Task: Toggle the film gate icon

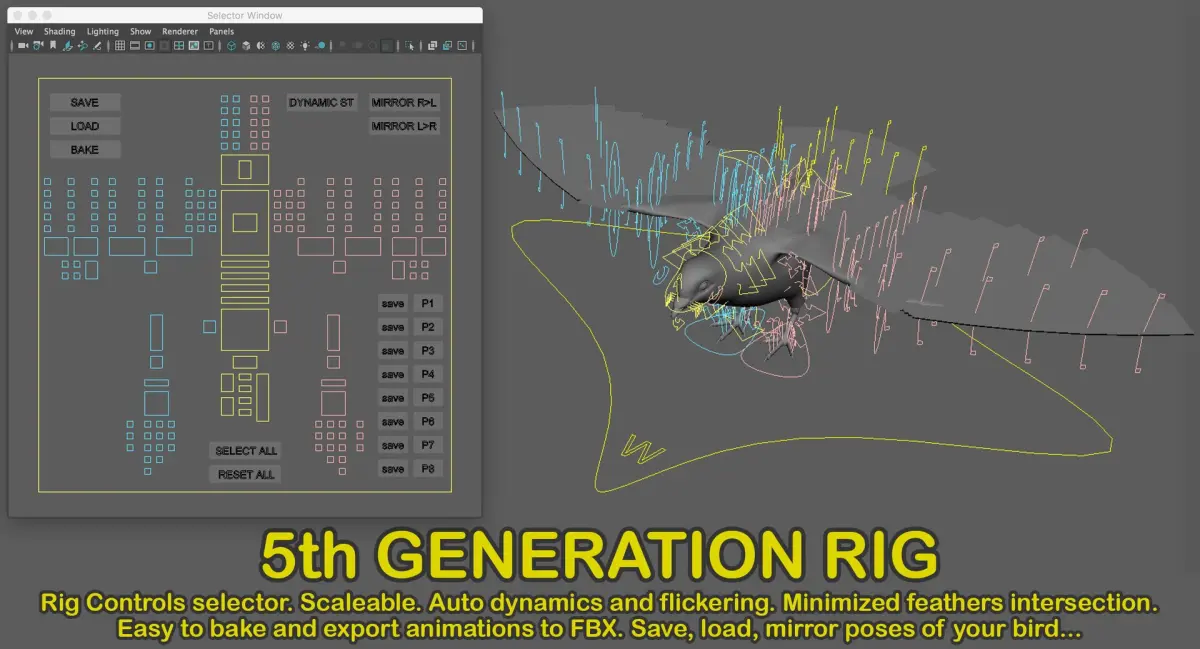Action: pos(135,45)
